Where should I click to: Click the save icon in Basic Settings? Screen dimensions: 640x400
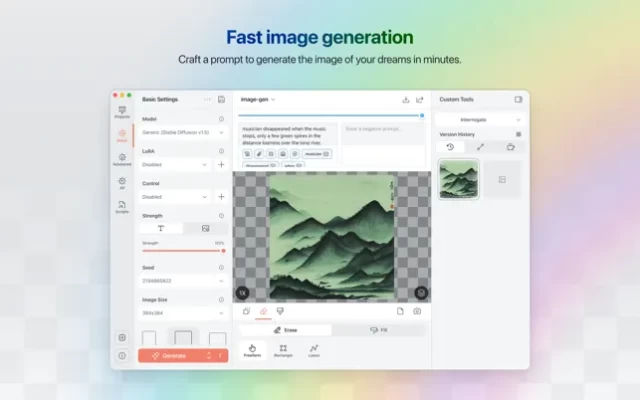pyautogui.click(x=221, y=100)
